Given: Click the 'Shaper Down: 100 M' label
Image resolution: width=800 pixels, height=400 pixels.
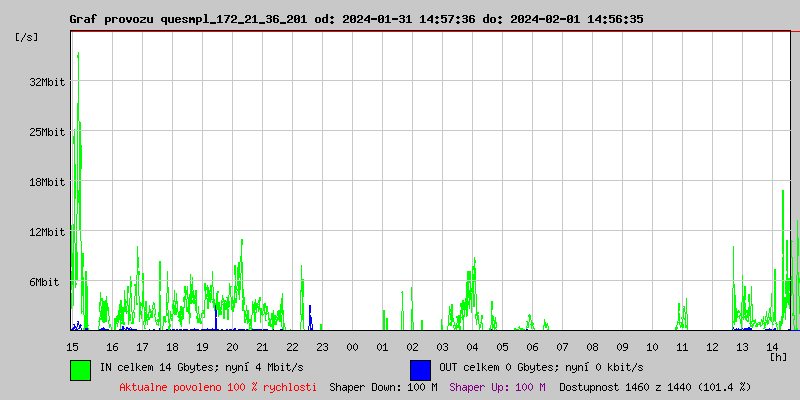Looking at the screenshot, I should [383, 387].
